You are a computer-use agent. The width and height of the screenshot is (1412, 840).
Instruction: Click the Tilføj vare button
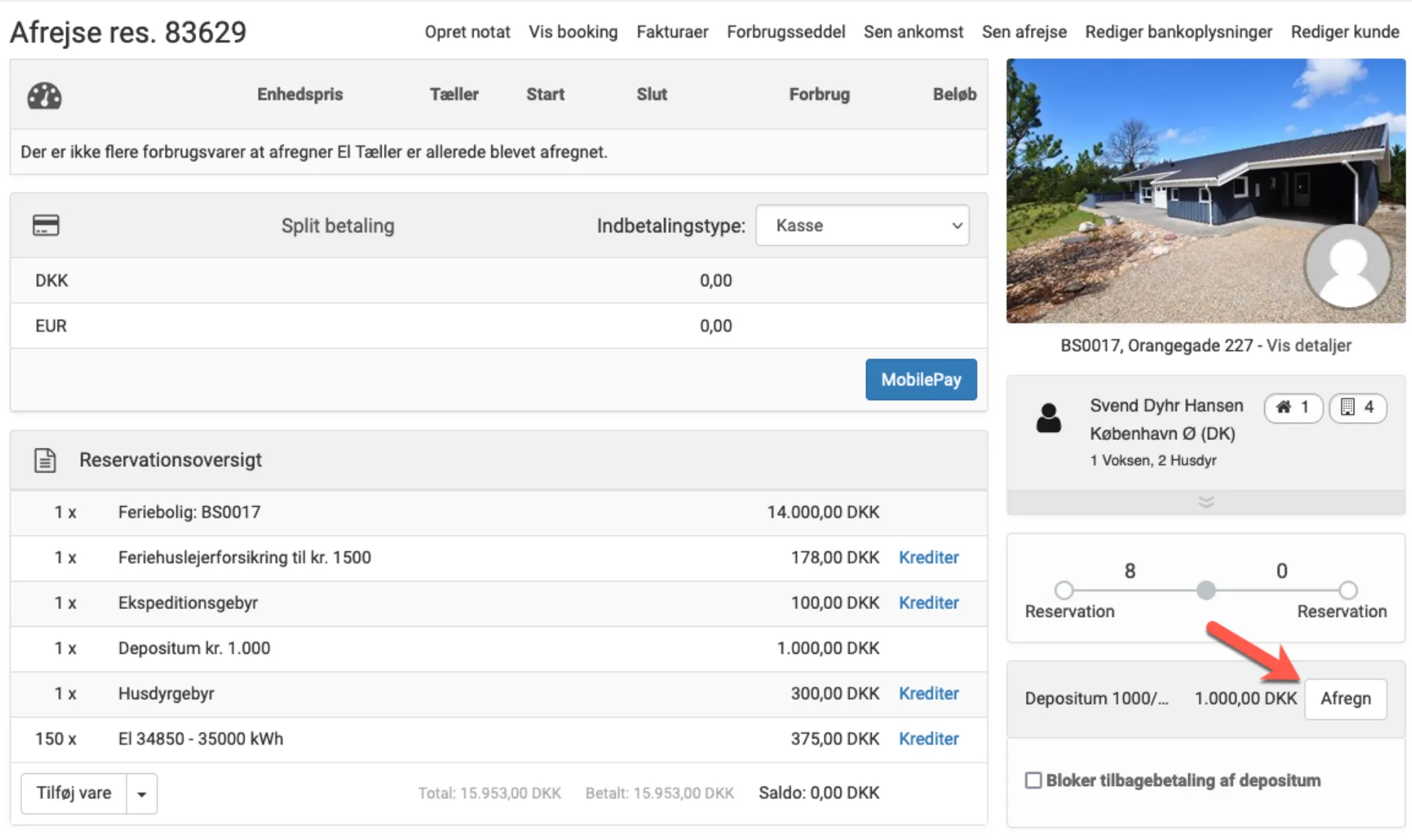click(74, 794)
